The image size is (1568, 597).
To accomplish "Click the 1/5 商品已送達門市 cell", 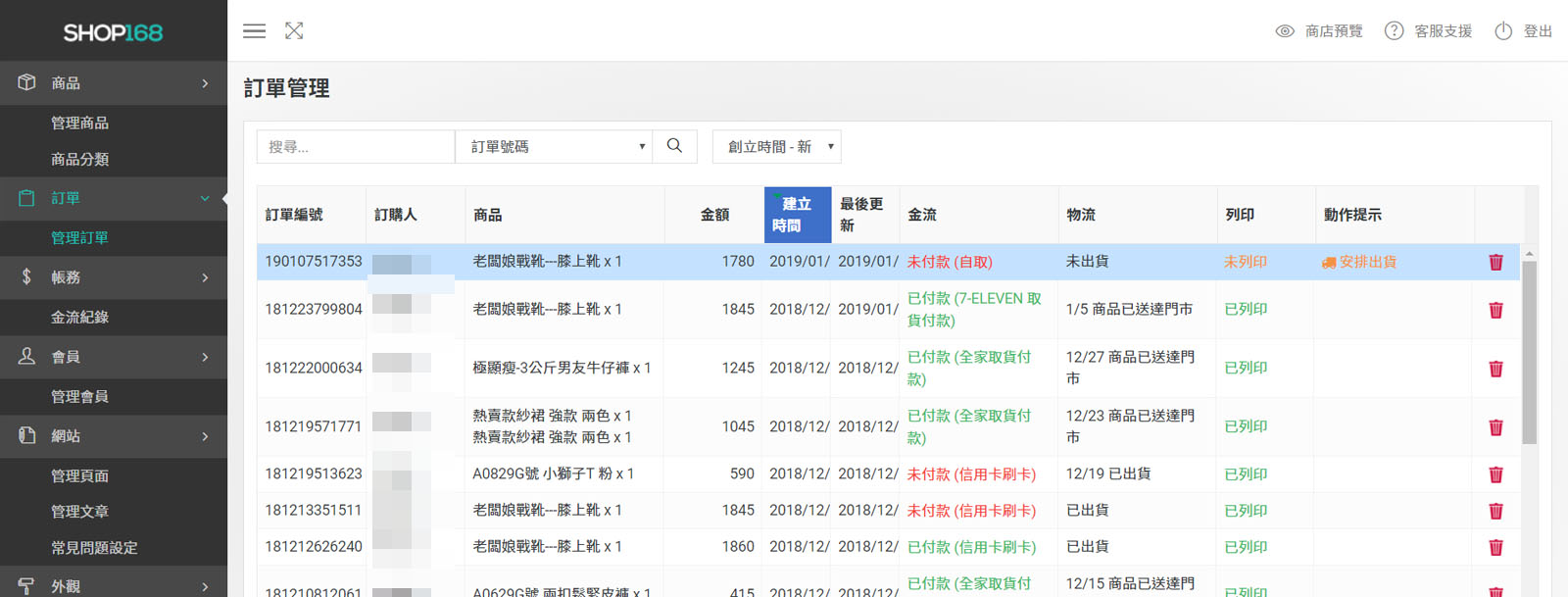I will 1129,309.
